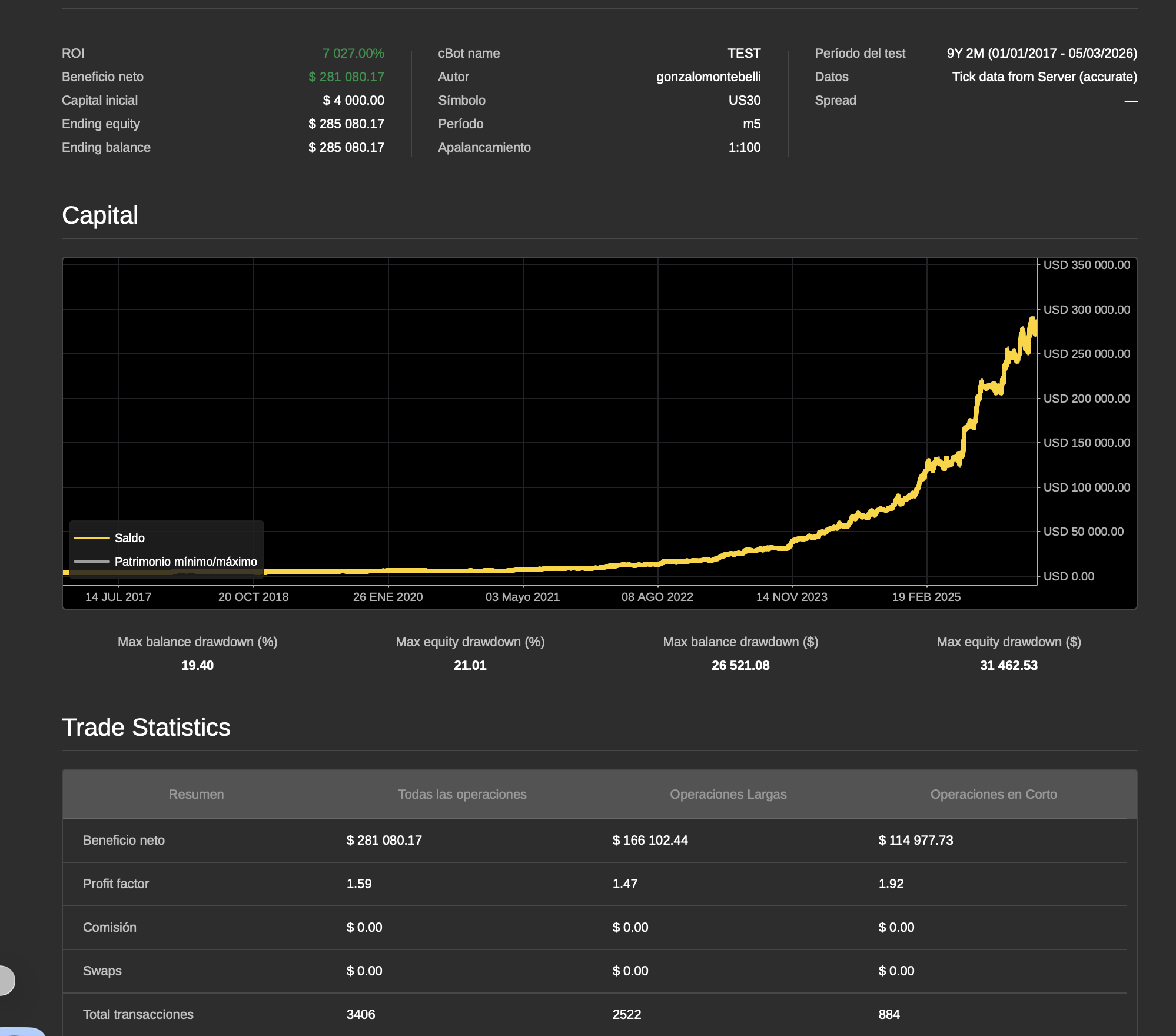Click the partial gray circle at left edge
1176x1036 pixels.
pos(6,981)
